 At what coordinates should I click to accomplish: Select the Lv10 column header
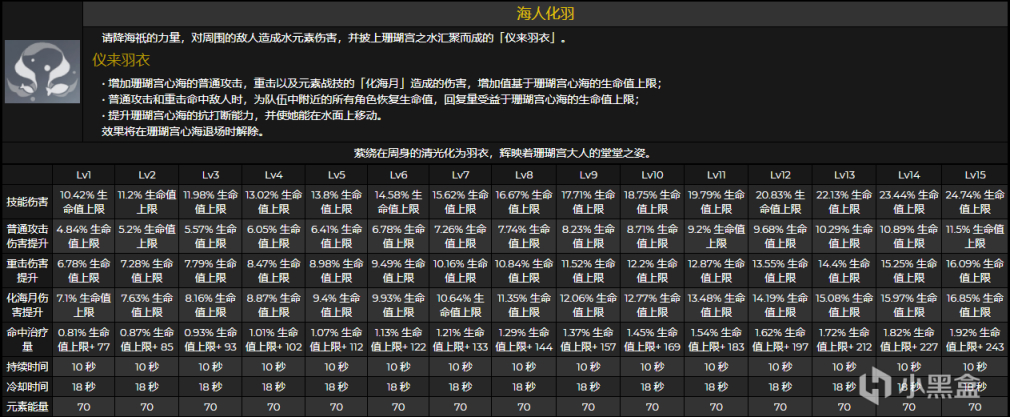pyautogui.click(x=653, y=175)
